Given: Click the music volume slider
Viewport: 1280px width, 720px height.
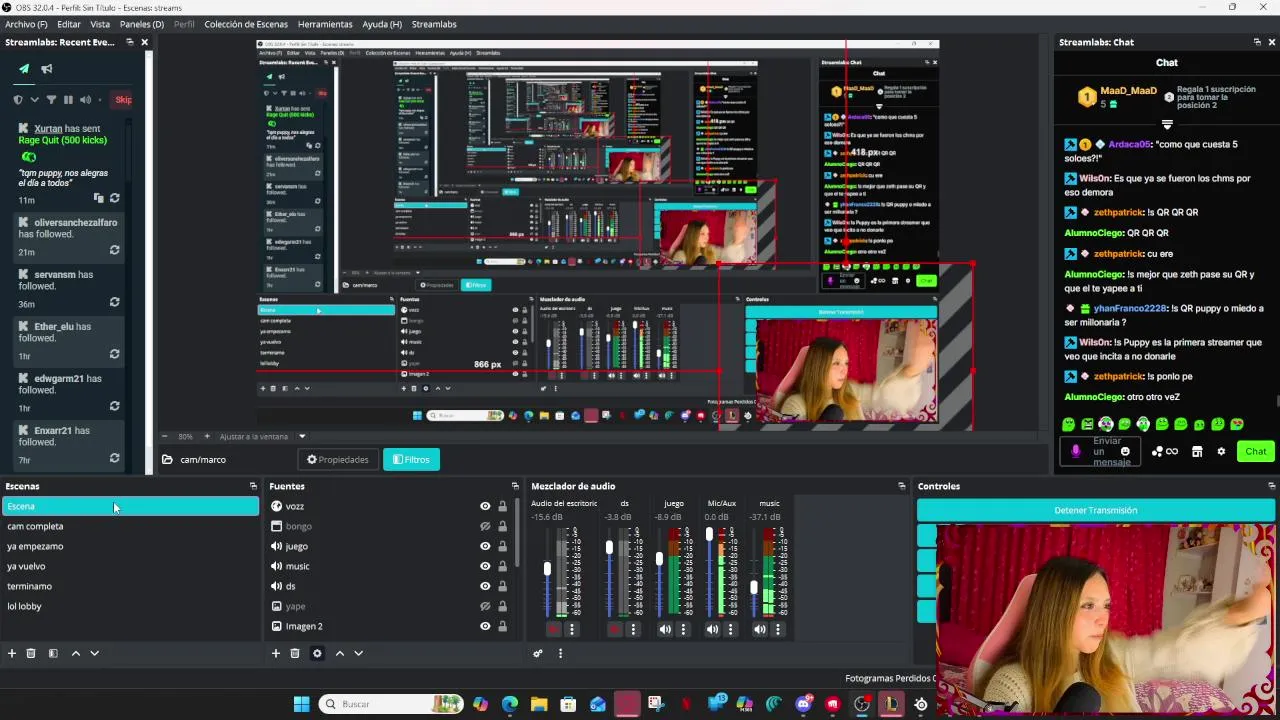Looking at the screenshot, I should point(754,572).
